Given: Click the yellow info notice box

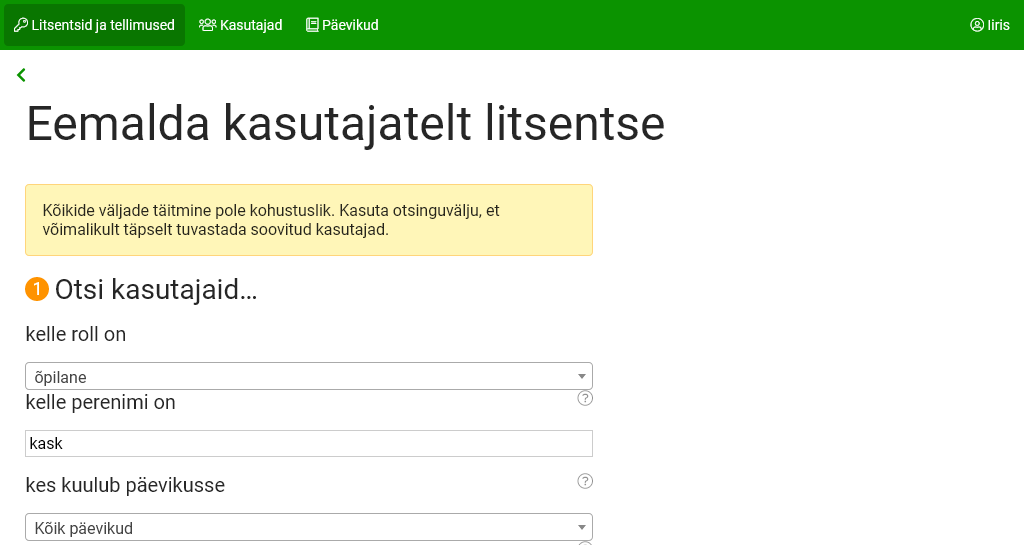Looking at the screenshot, I should pos(308,220).
